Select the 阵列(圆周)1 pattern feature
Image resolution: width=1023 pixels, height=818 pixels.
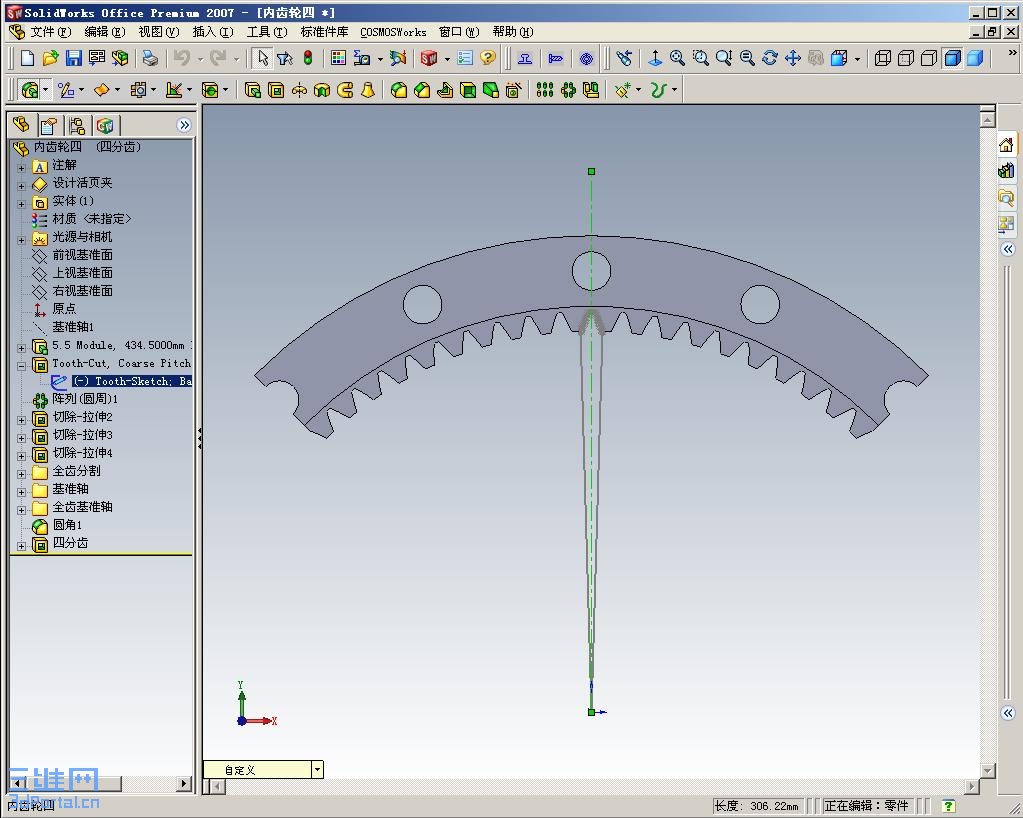coord(85,399)
